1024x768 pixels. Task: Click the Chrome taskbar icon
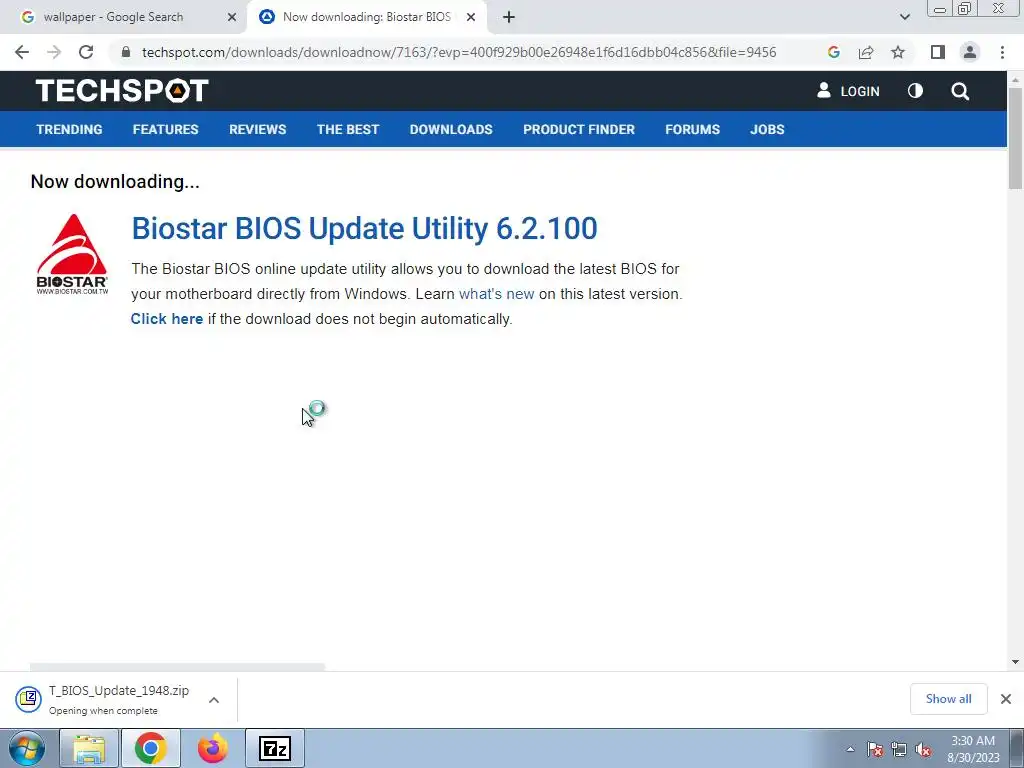point(150,748)
